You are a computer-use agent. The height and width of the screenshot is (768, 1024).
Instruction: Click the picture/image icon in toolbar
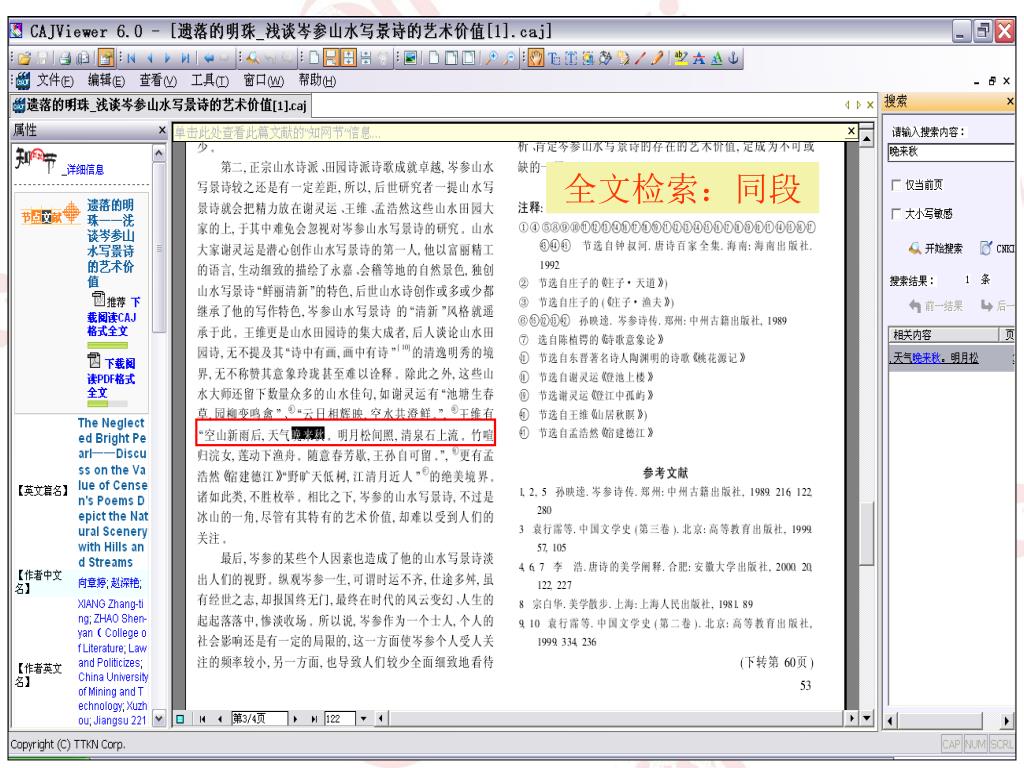tap(410, 58)
